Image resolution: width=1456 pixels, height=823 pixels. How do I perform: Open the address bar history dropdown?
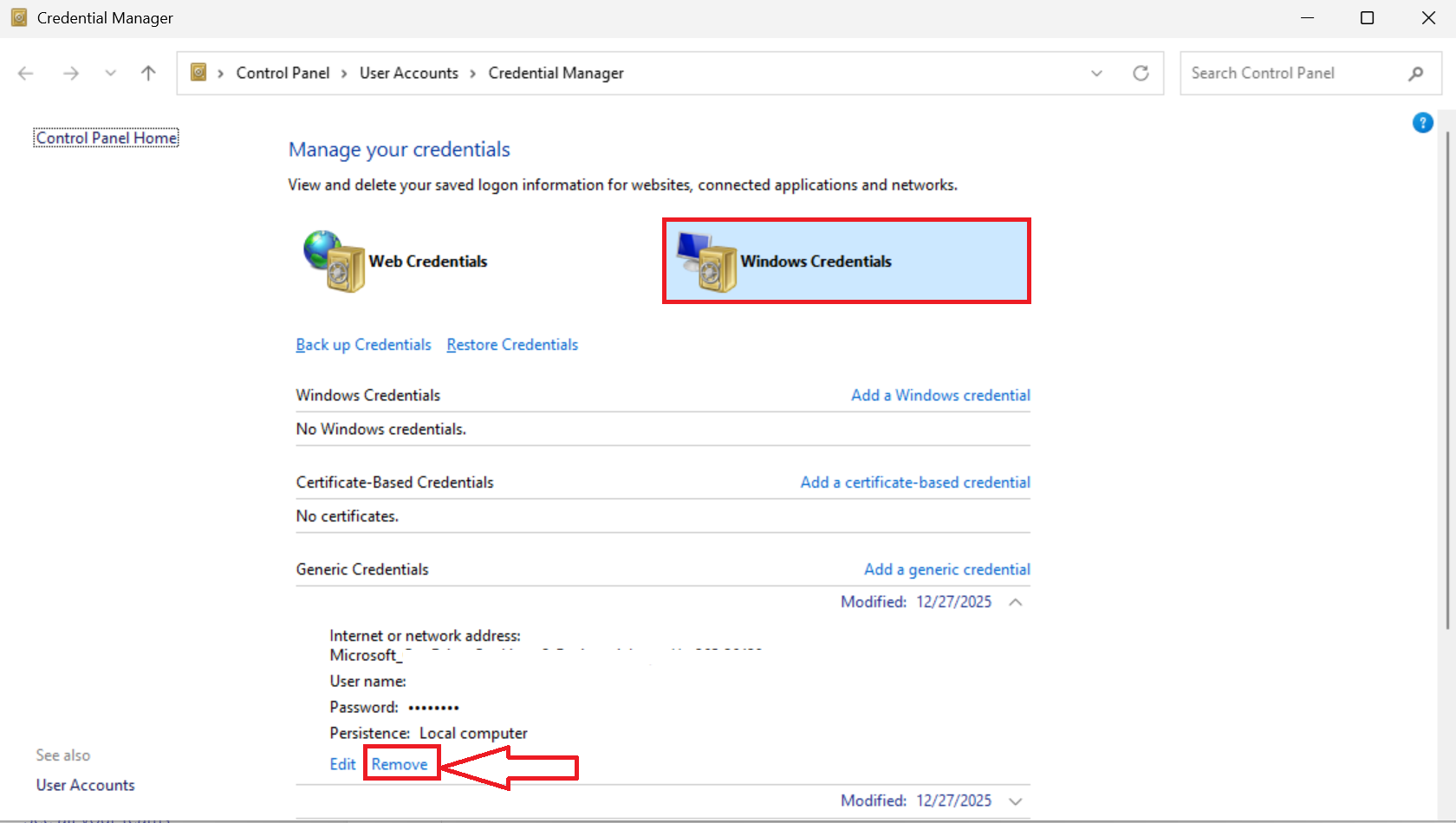[1096, 74]
